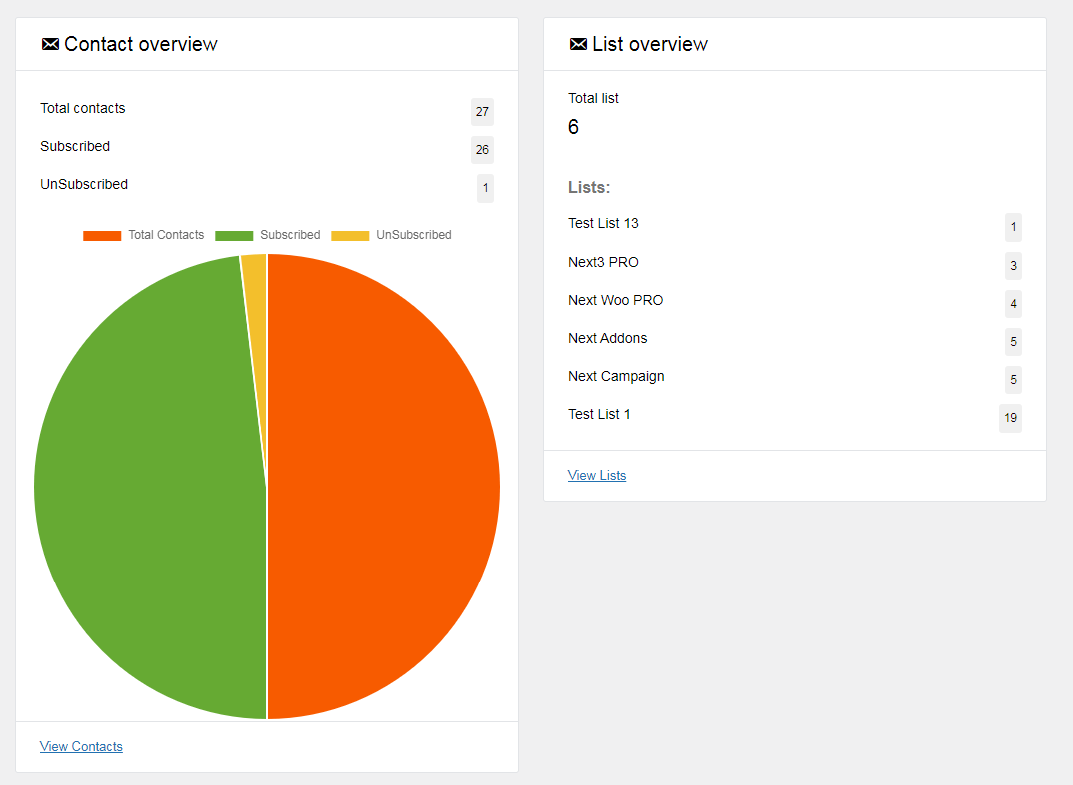The image size is (1073, 785).
Task: Click the envelope icon on List overview header
Action: [x=578, y=43]
